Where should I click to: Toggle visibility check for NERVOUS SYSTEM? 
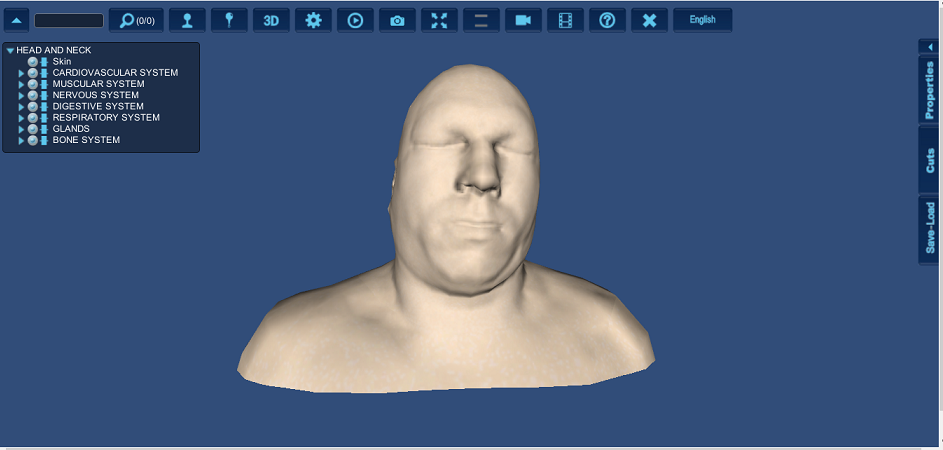[x=32, y=96]
